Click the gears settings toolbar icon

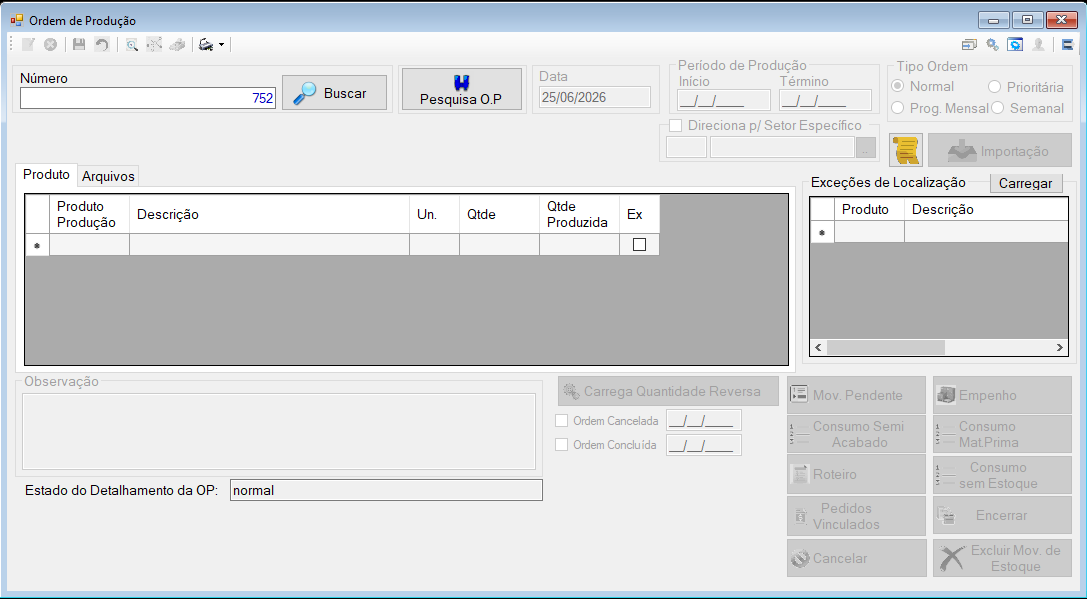pos(993,44)
